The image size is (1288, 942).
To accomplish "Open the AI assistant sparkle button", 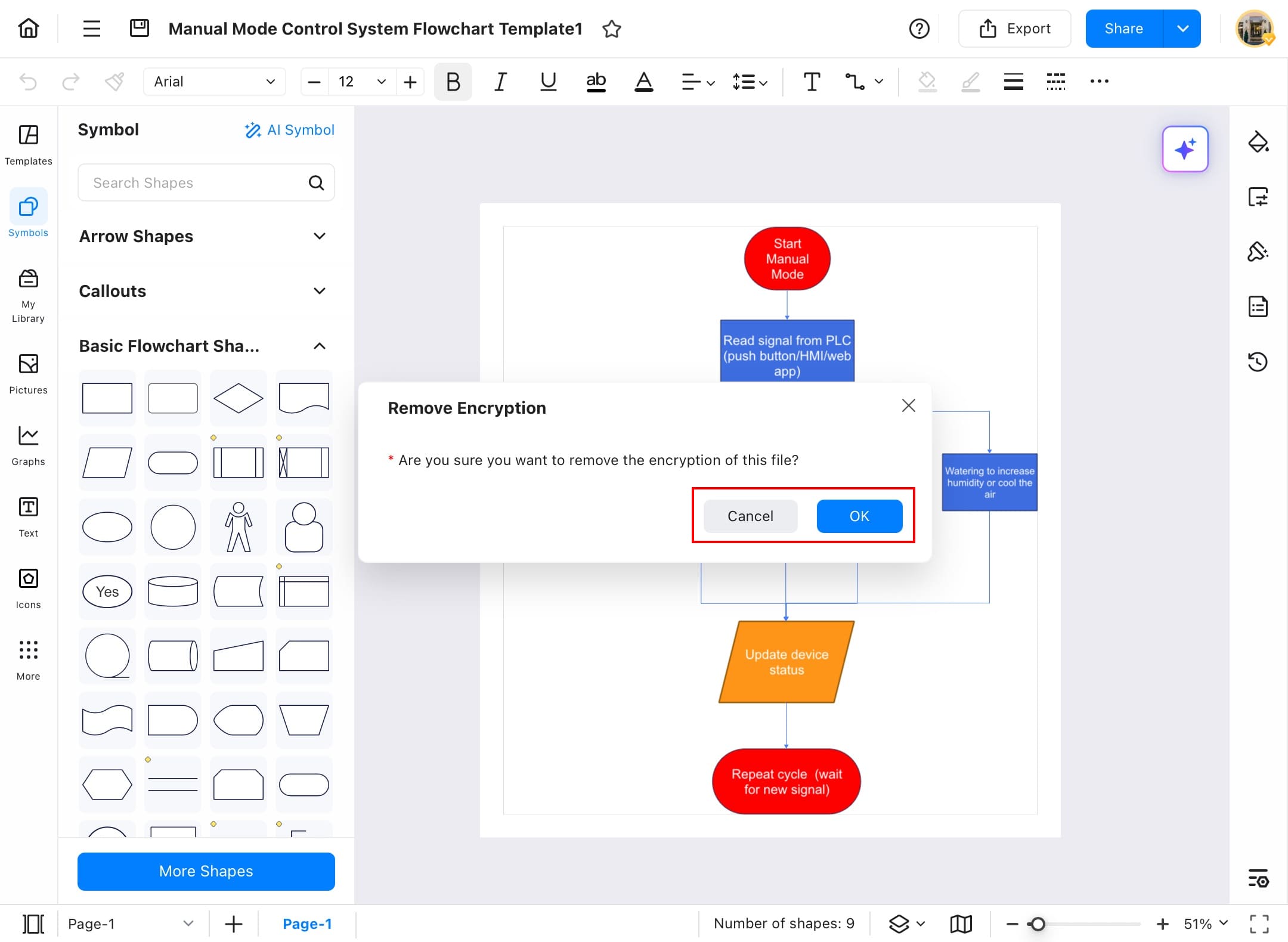I will point(1185,149).
